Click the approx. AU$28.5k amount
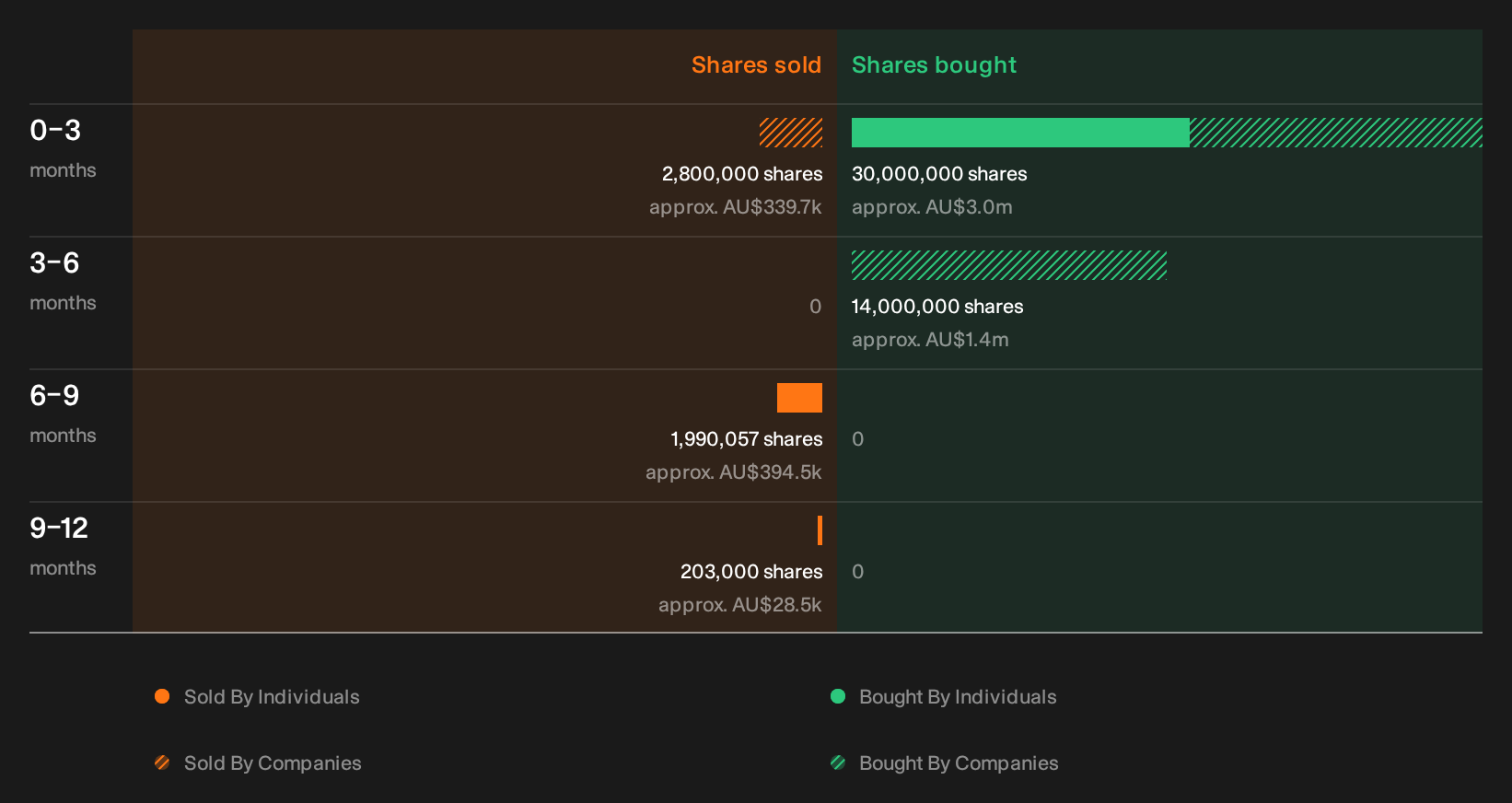This screenshot has width=1512, height=803. tap(740, 605)
